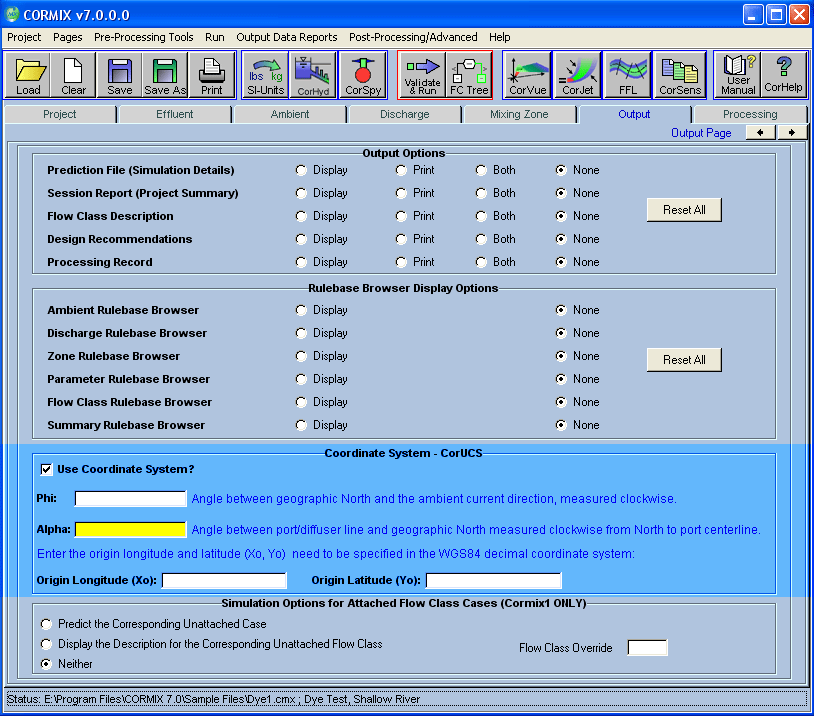
Task: Select Display for Ambient Rulebase Browser
Action: tap(301, 310)
